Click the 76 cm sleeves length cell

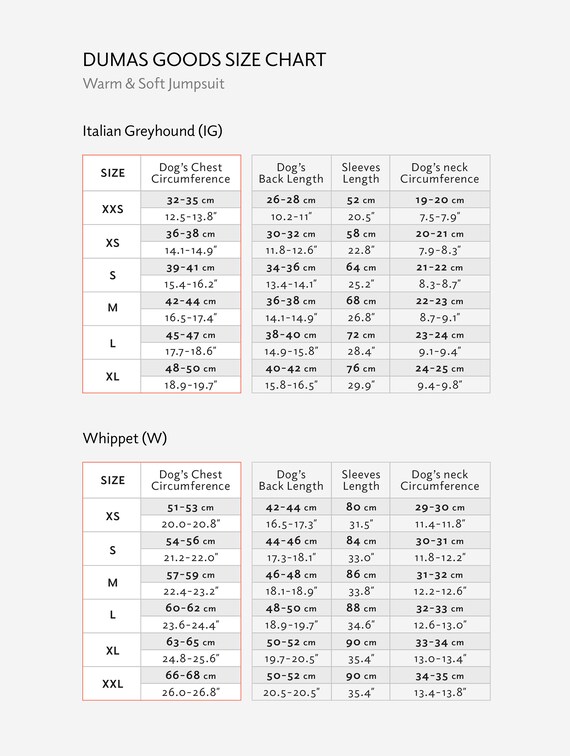(361, 368)
